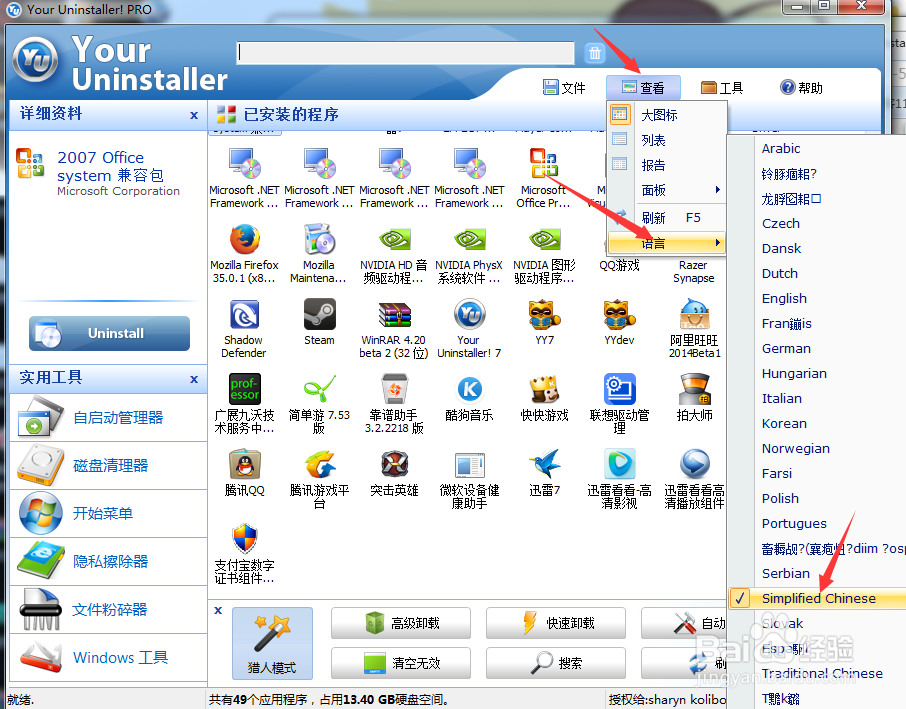
Task: Click 刷新 F5 menu entry
Action: (666, 218)
